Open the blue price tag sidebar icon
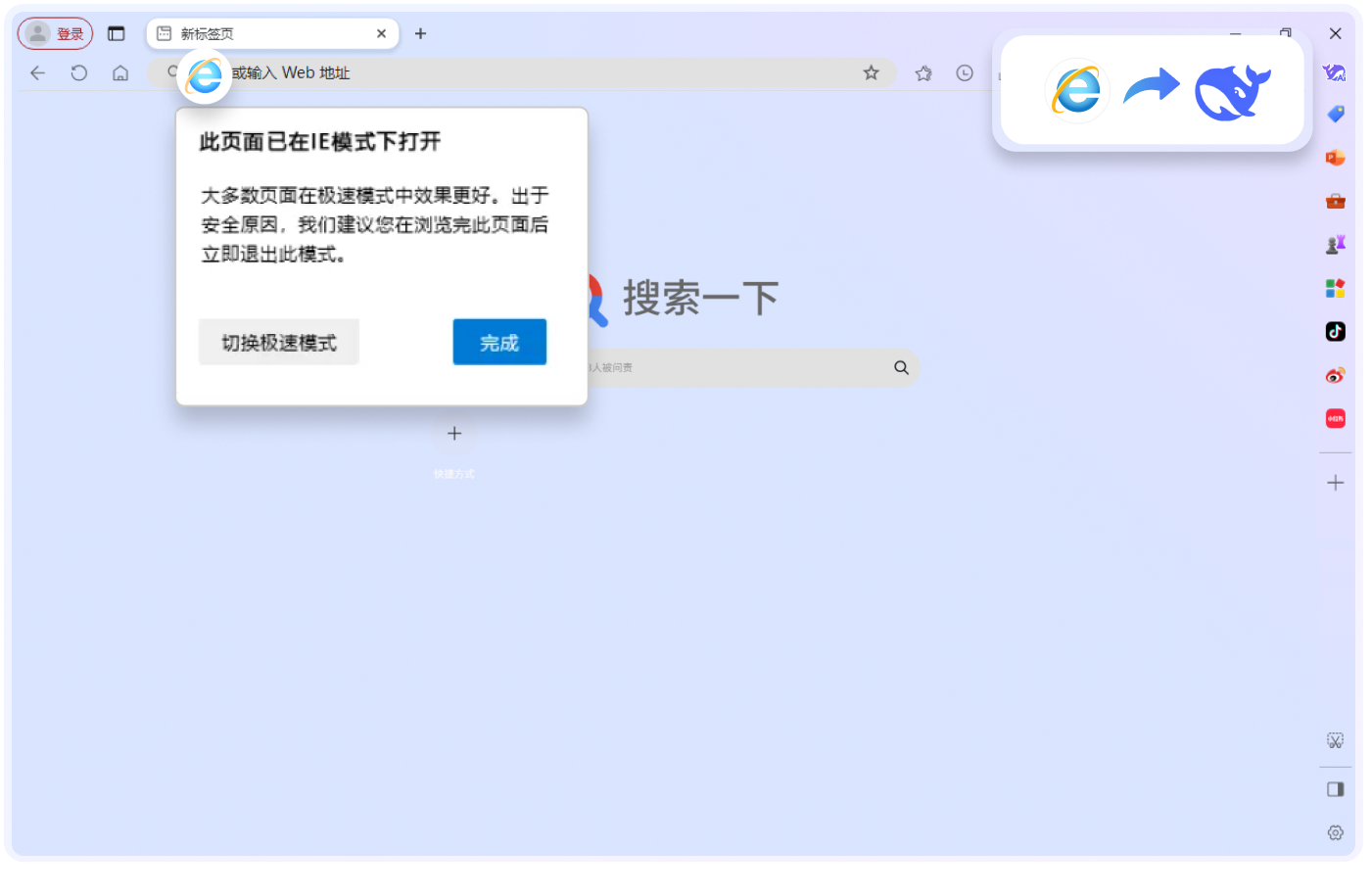The height and width of the screenshot is (896, 1371). coord(1336,115)
